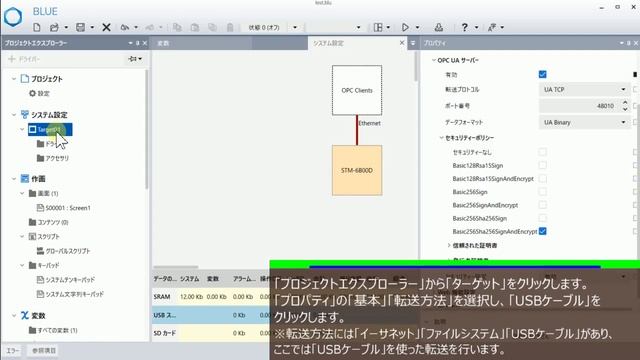Collapse the セキュリティーポリシー section
Image resolution: width=640 pixels, height=360 pixels.
click(x=441, y=138)
